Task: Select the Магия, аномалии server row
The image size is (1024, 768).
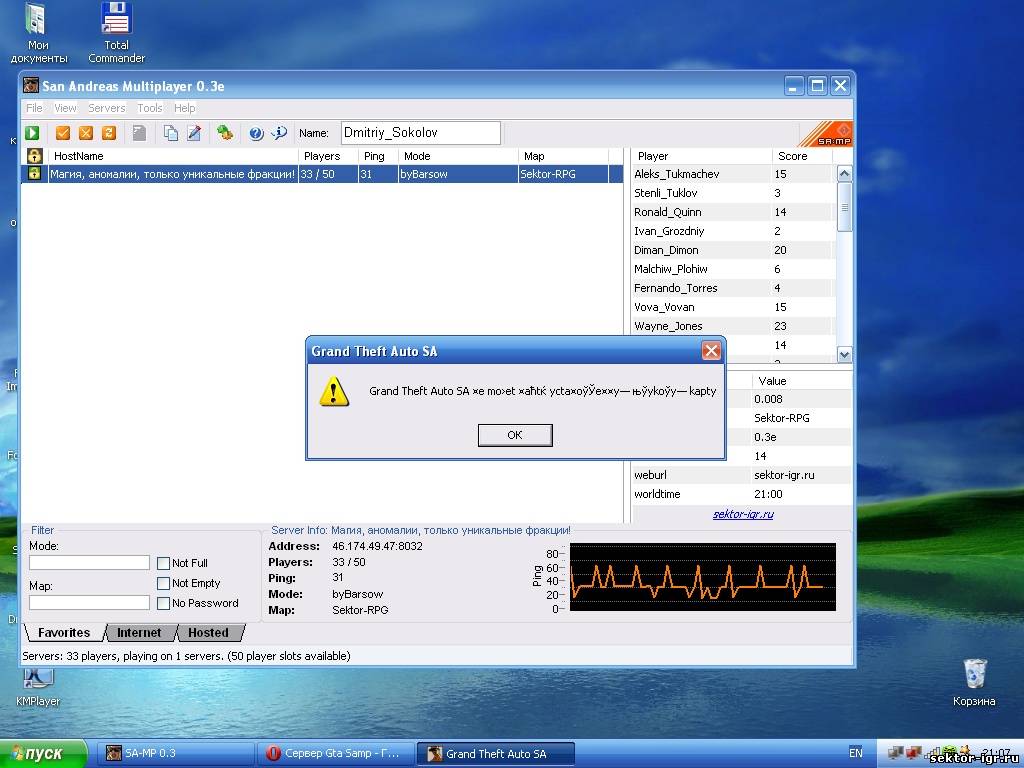Action: coord(322,174)
